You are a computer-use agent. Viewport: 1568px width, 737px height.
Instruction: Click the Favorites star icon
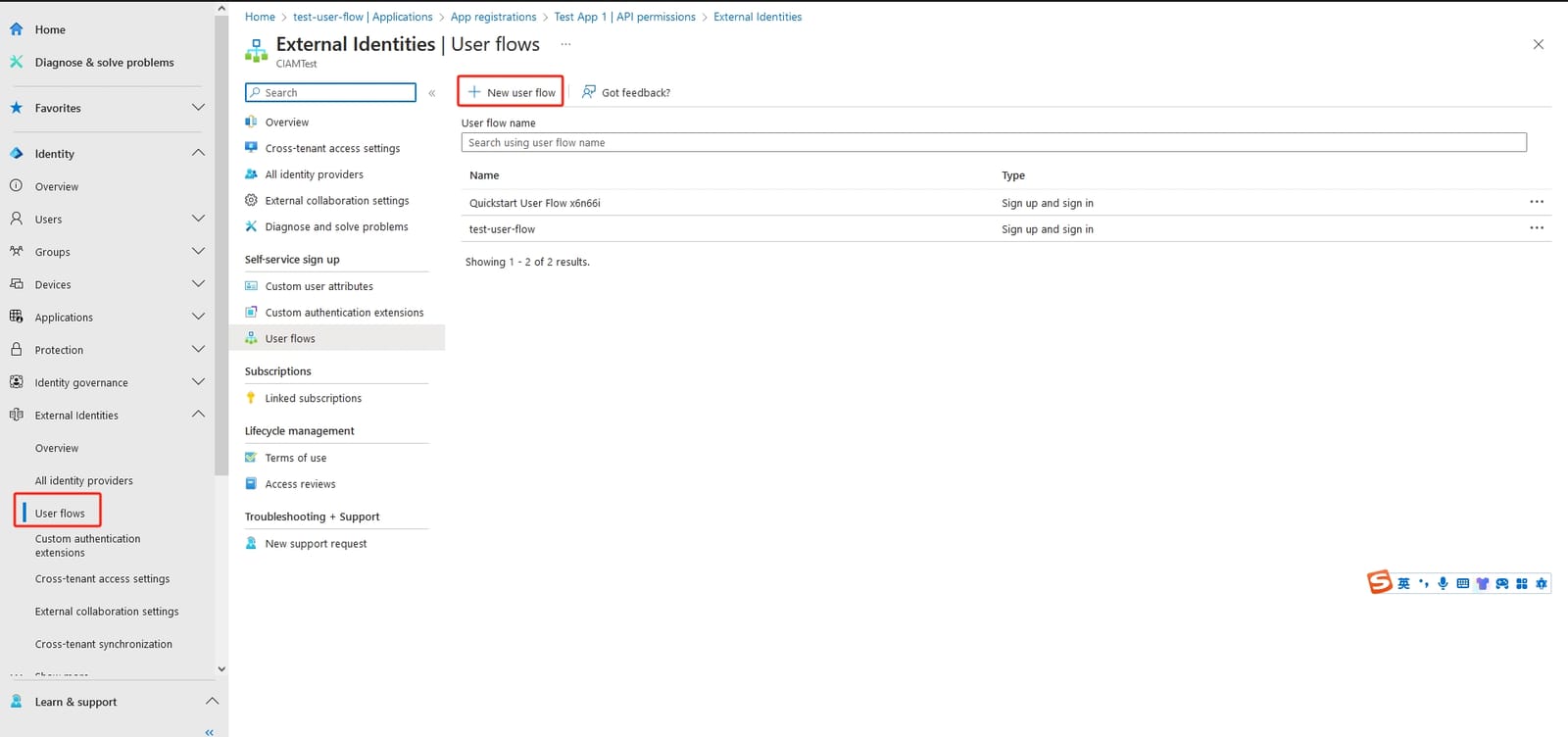(x=16, y=108)
